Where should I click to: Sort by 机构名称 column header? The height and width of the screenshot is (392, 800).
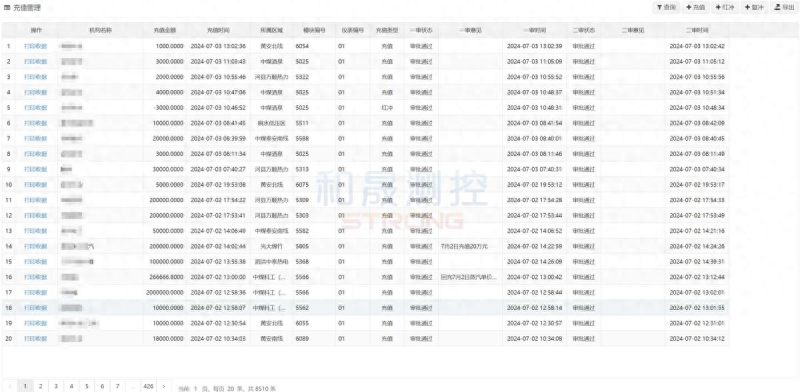pos(101,30)
